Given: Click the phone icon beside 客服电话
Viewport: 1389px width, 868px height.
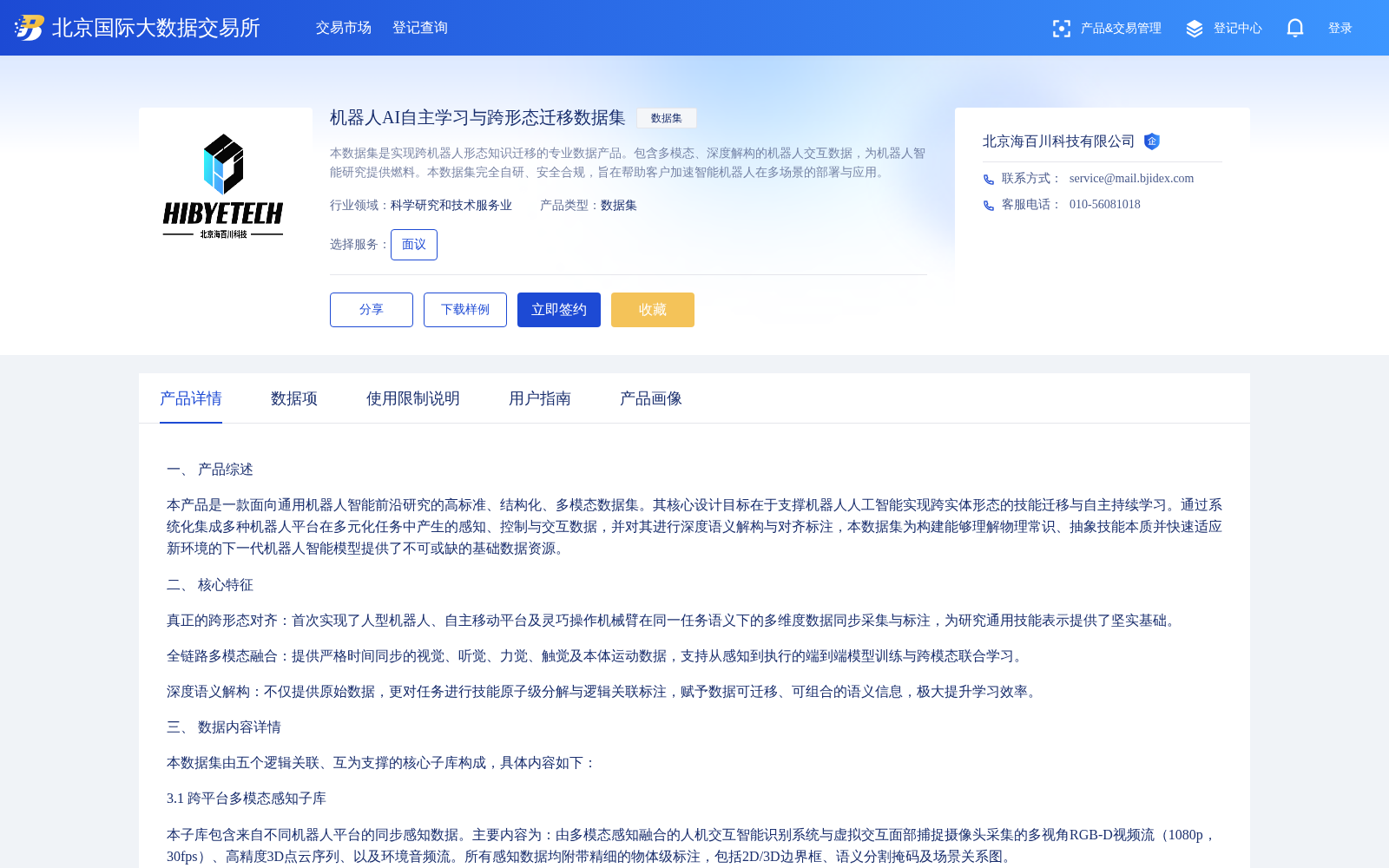Looking at the screenshot, I should coord(989,205).
